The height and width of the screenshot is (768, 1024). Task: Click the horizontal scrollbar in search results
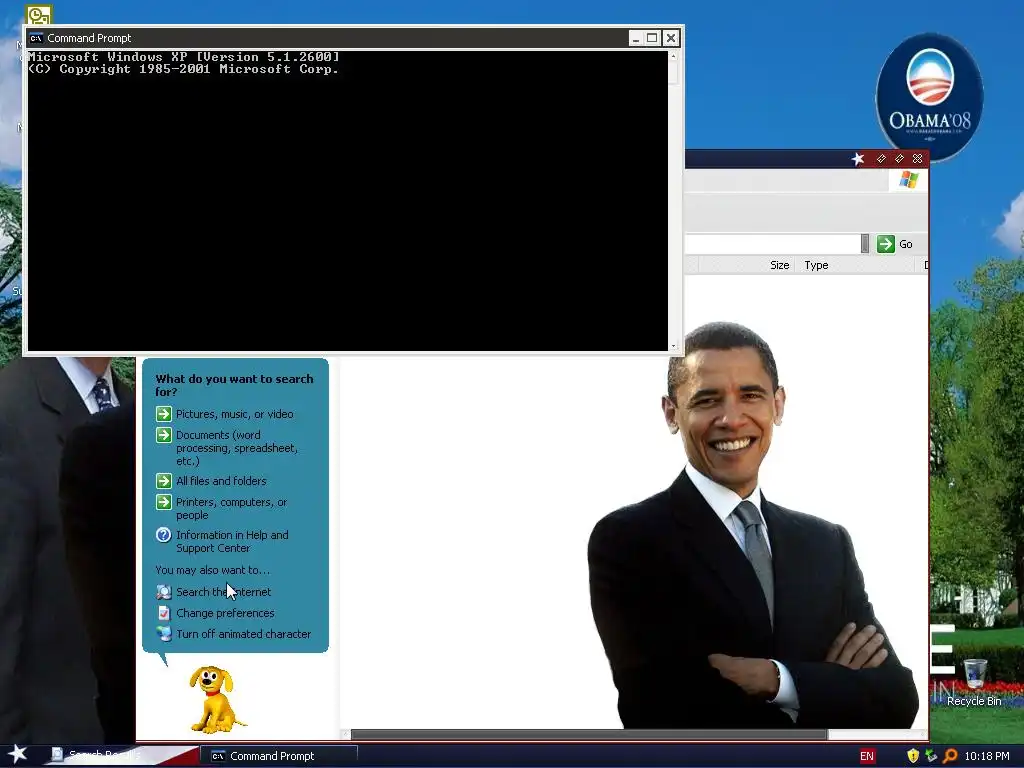pos(589,734)
